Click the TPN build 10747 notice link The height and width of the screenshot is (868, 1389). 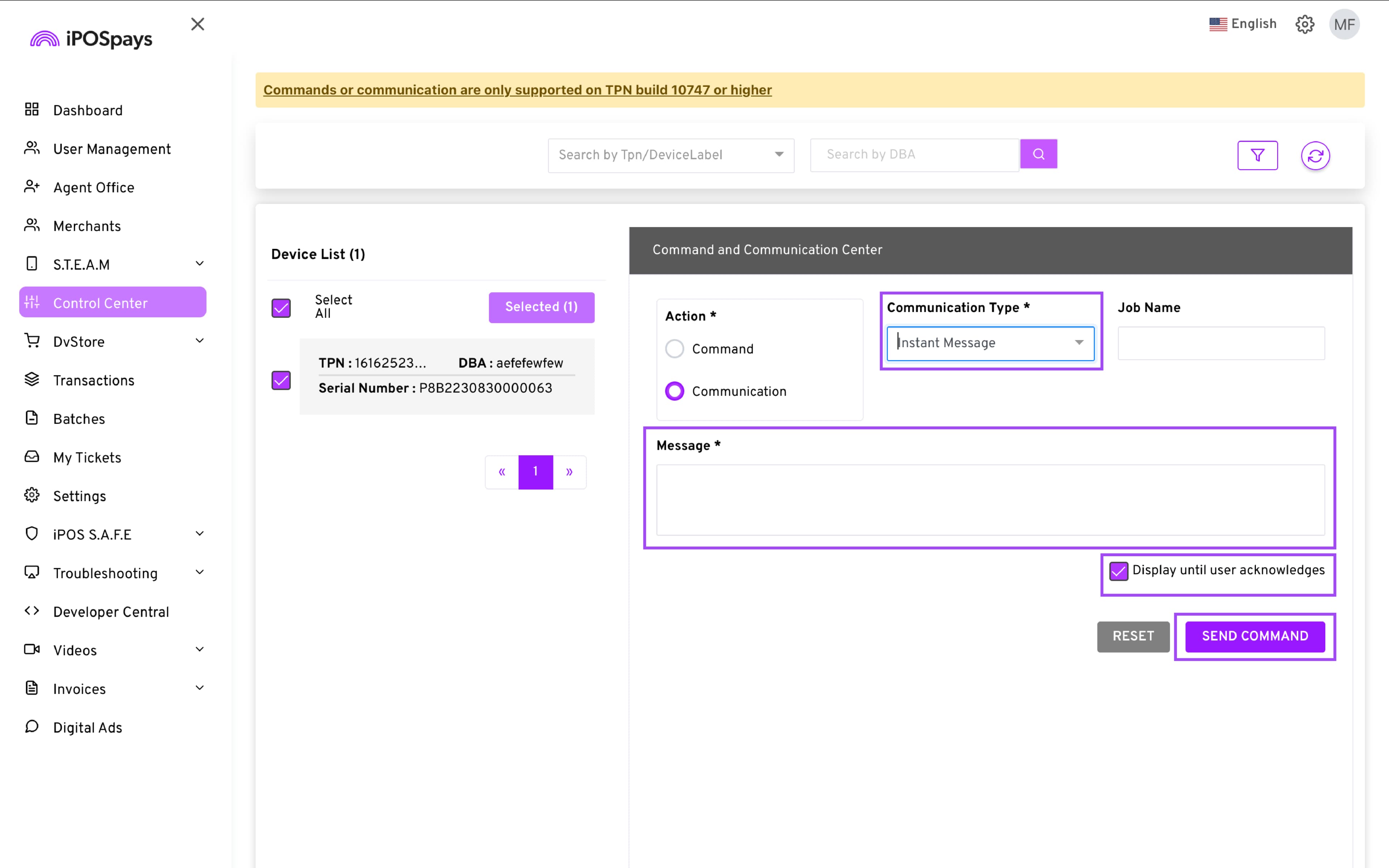click(517, 90)
